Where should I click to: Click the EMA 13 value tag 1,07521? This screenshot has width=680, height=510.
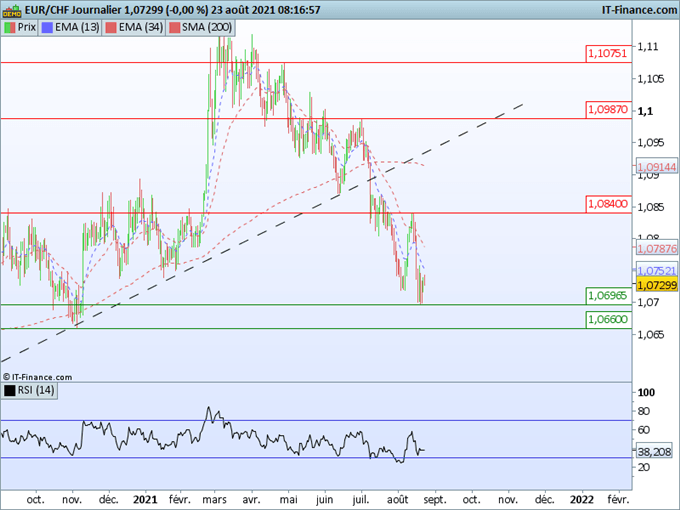[657, 271]
